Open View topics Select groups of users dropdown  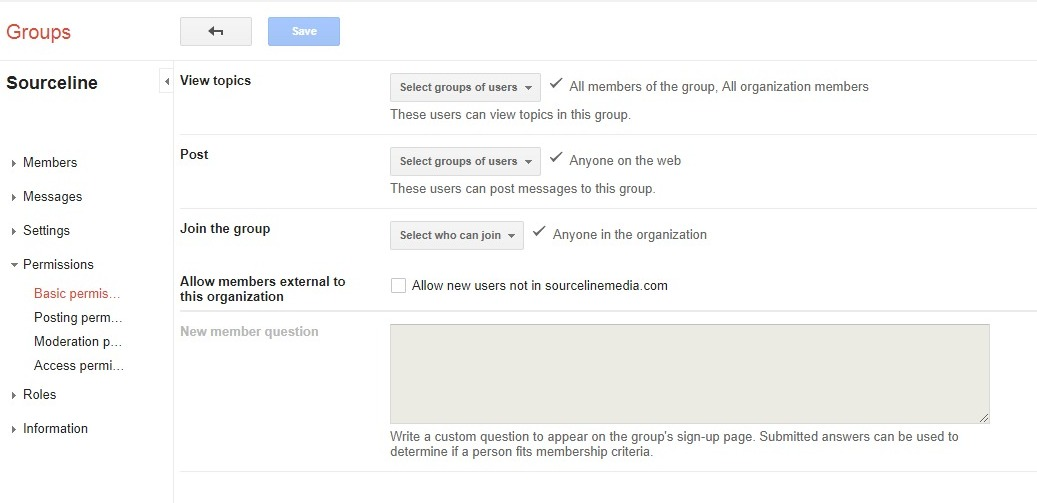pos(465,87)
